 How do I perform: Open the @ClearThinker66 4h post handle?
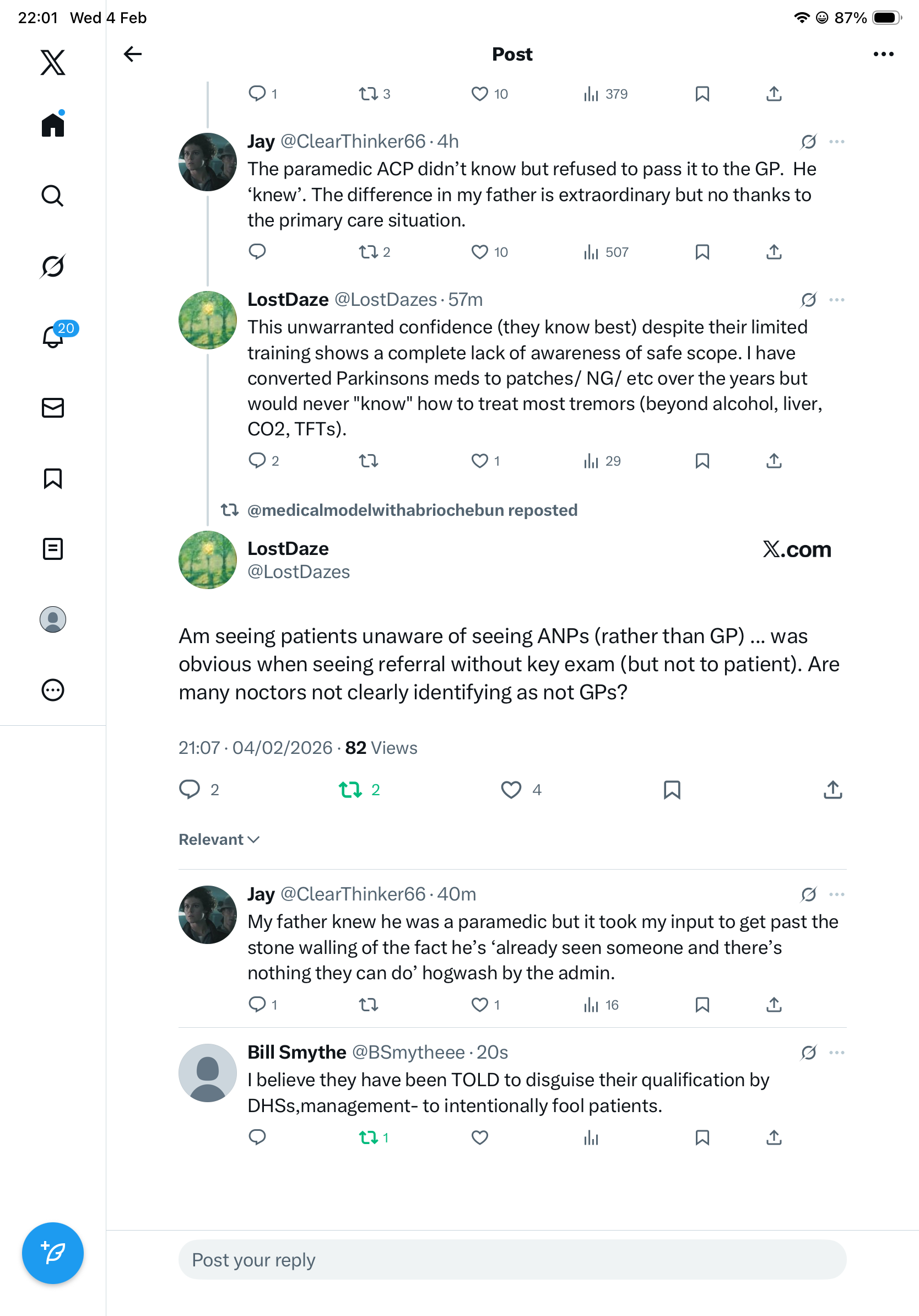point(353,142)
